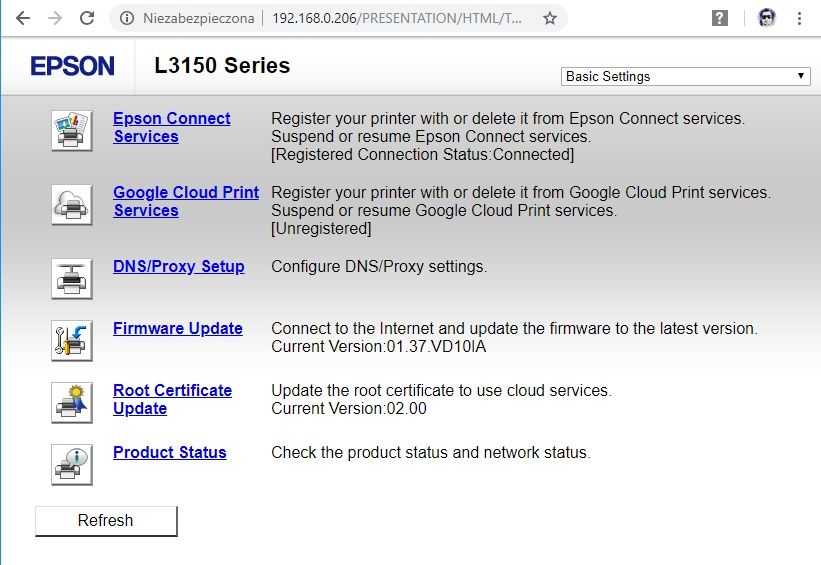The image size is (821, 565).
Task: Expand the Basic Settings dropdown
Action: [685, 76]
